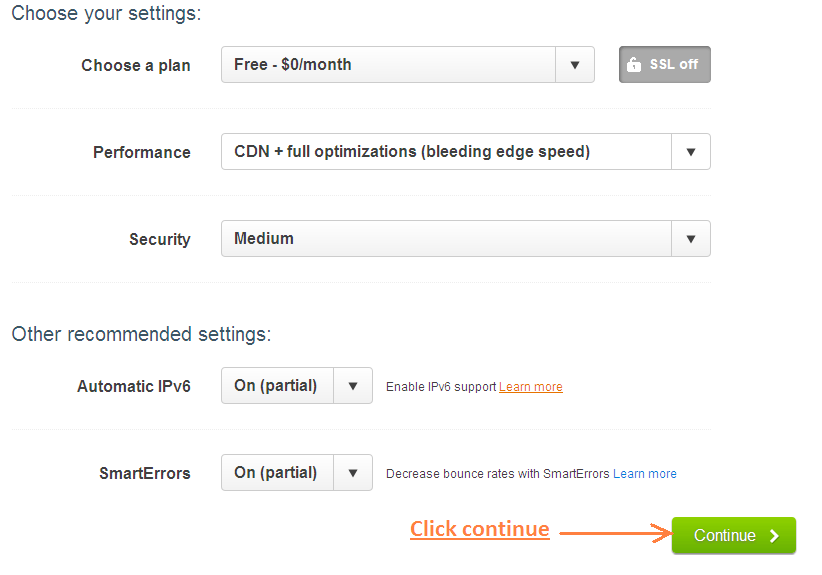Click the chevron icon on Continue button
822x575 pixels.
pyautogui.click(x=774, y=536)
